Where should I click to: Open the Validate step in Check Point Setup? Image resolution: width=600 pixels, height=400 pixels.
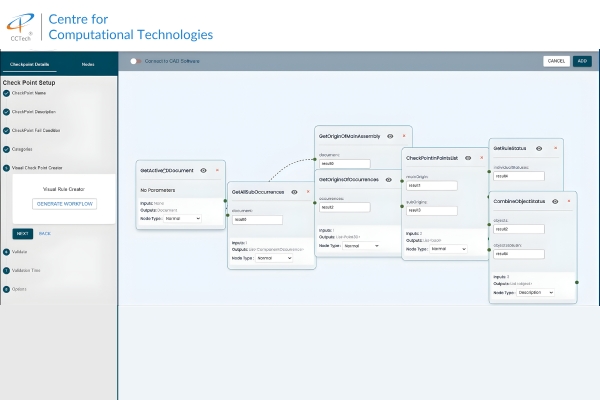coord(20,252)
